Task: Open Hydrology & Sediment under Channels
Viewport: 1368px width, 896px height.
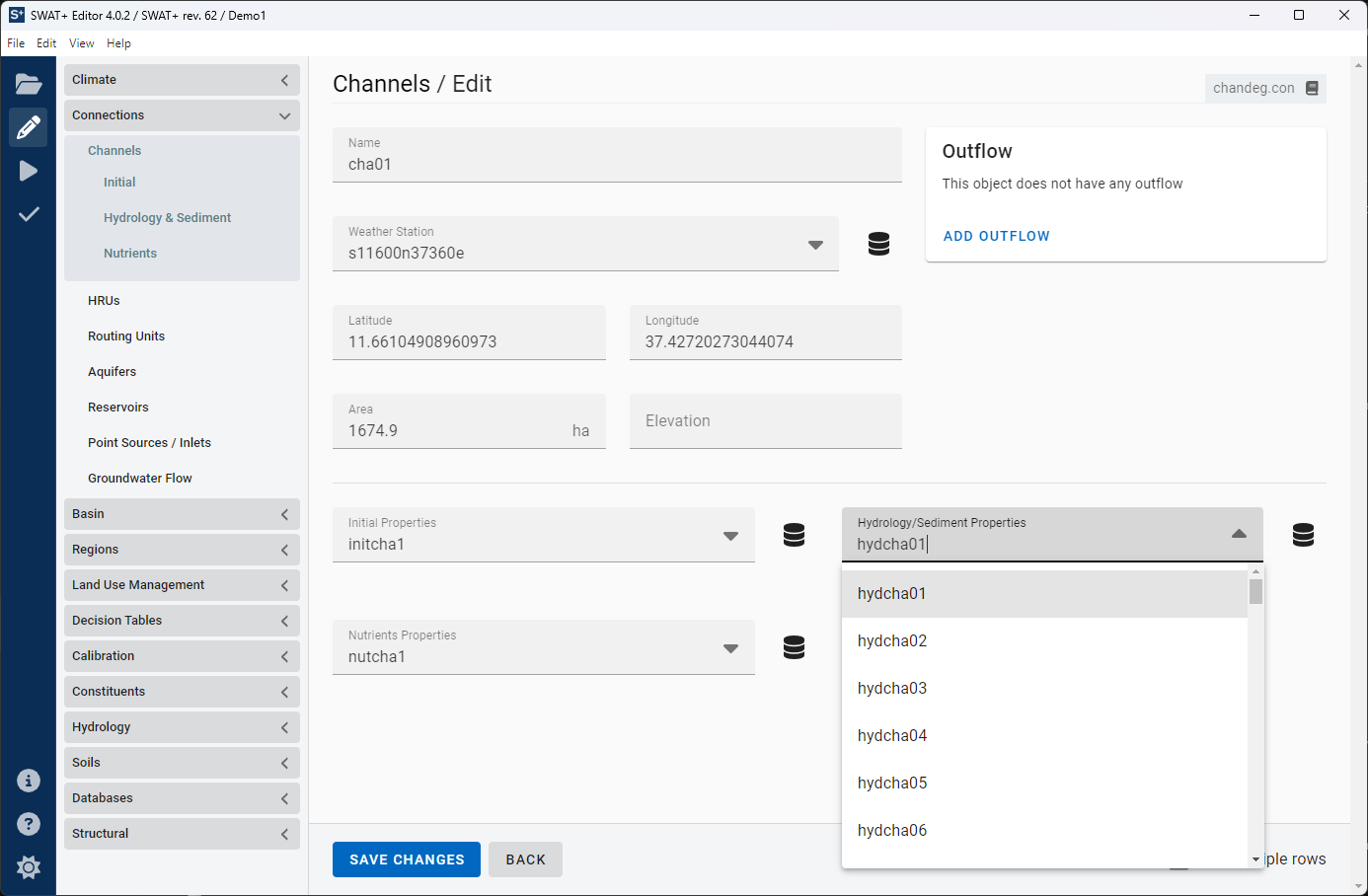Action: click(167, 218)
